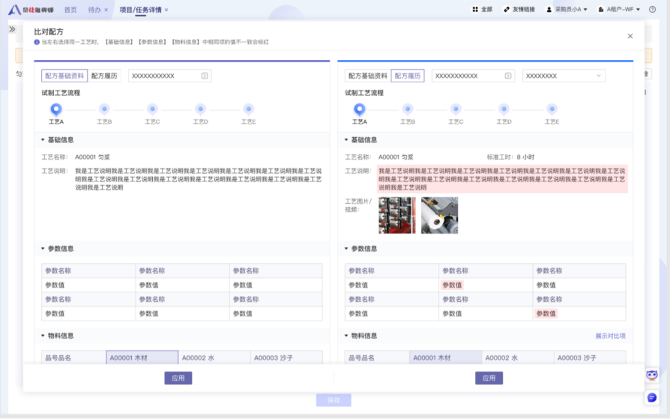Select 工艺A step in left process flow

coord(56,109)
